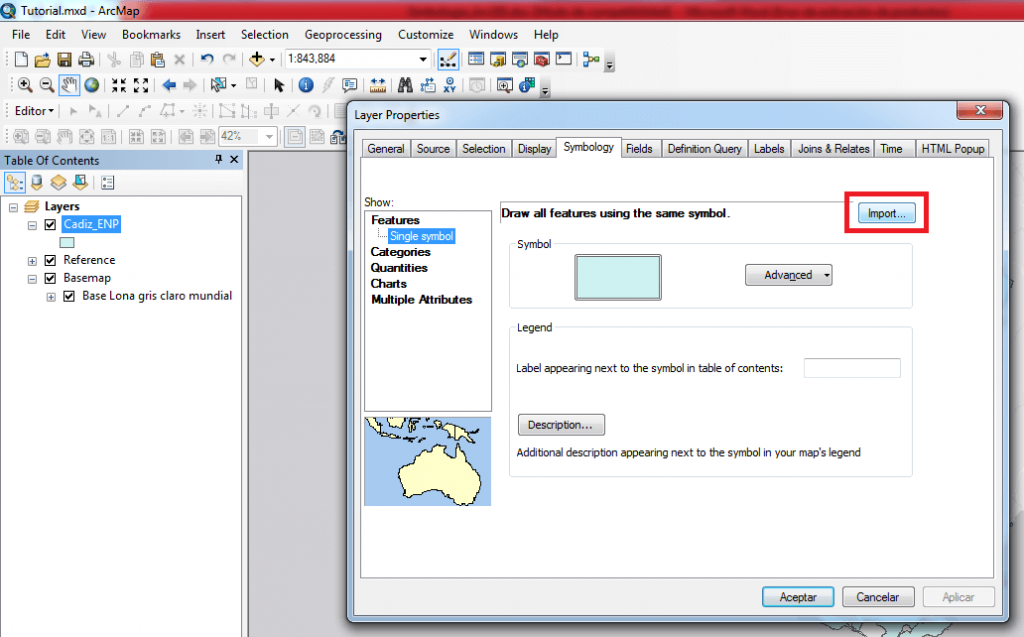Image resolution: width=1024 pixels, height=637 pixels.
Task: Uncheck the Cadiz_ENP layer checkbox
Action: coord(50,224)
